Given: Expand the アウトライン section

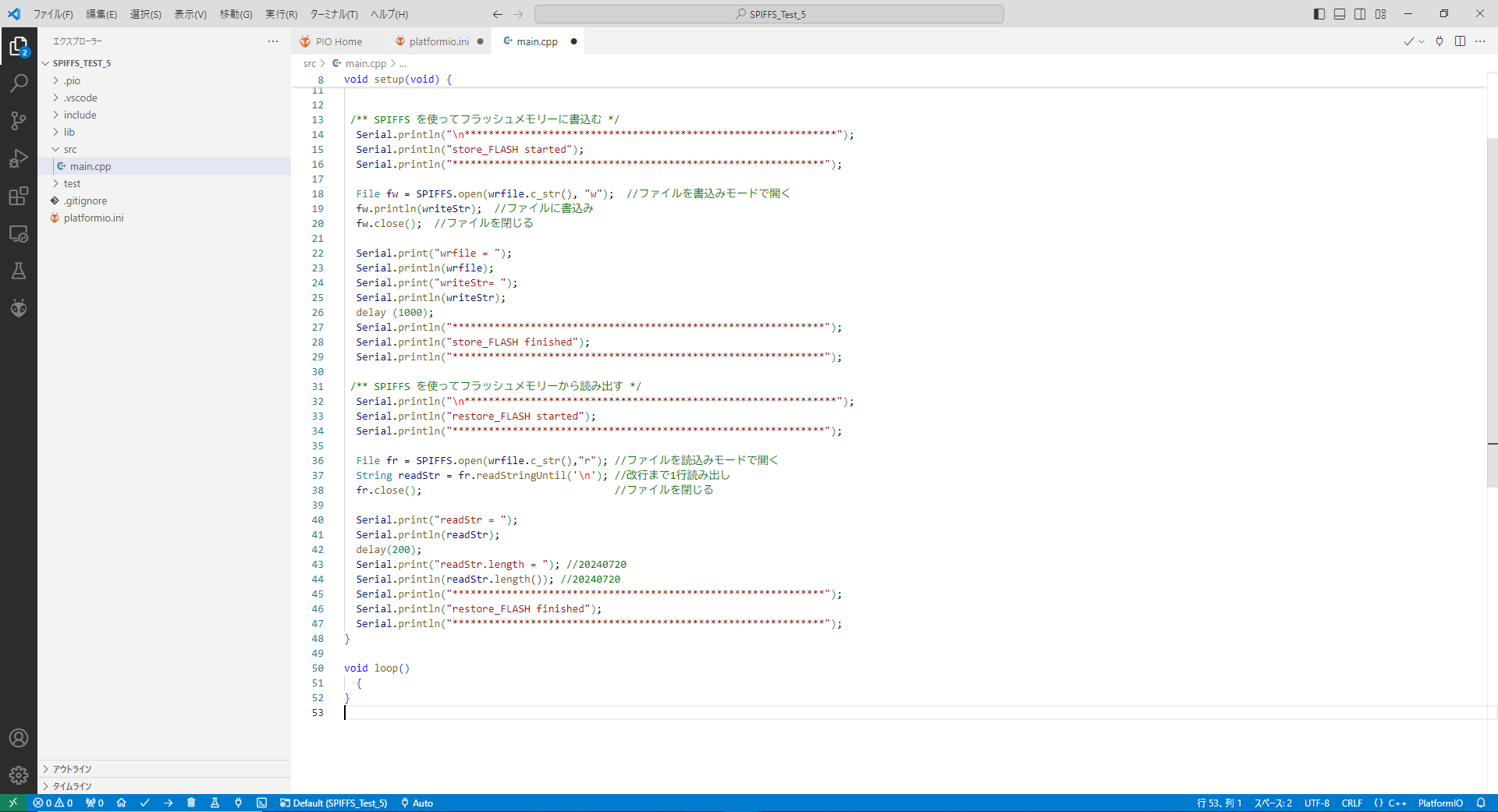Looking at the screenshot, I should (x=72, y=769).
